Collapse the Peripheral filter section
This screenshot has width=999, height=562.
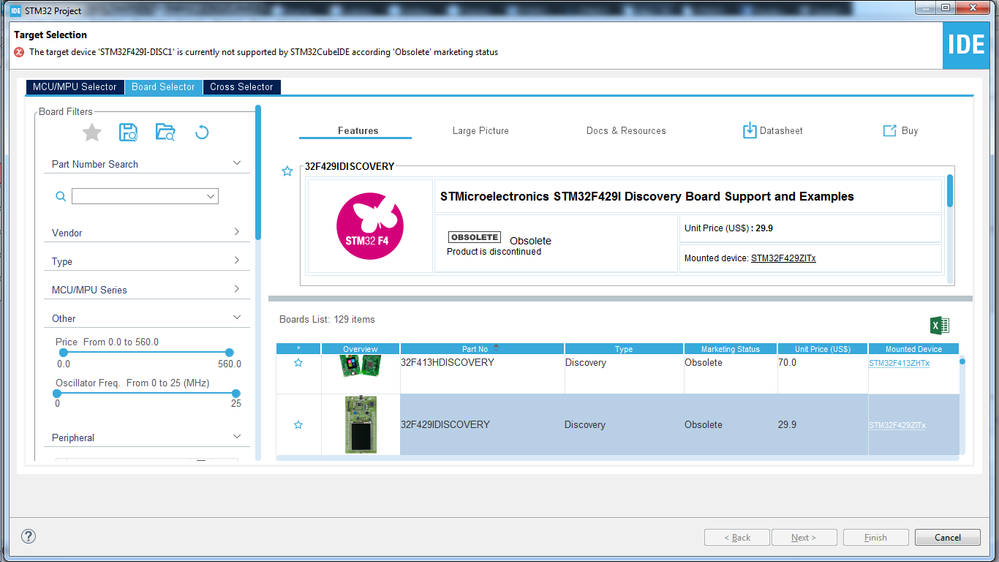(x=236, y=436)
